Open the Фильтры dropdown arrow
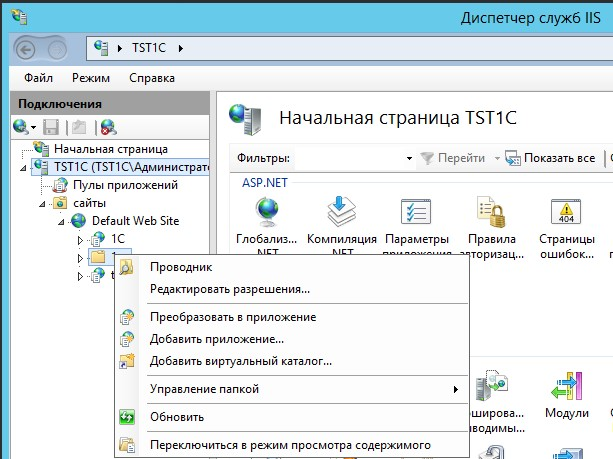The height and width of the screenshot is (459, 613). [409, 158]
